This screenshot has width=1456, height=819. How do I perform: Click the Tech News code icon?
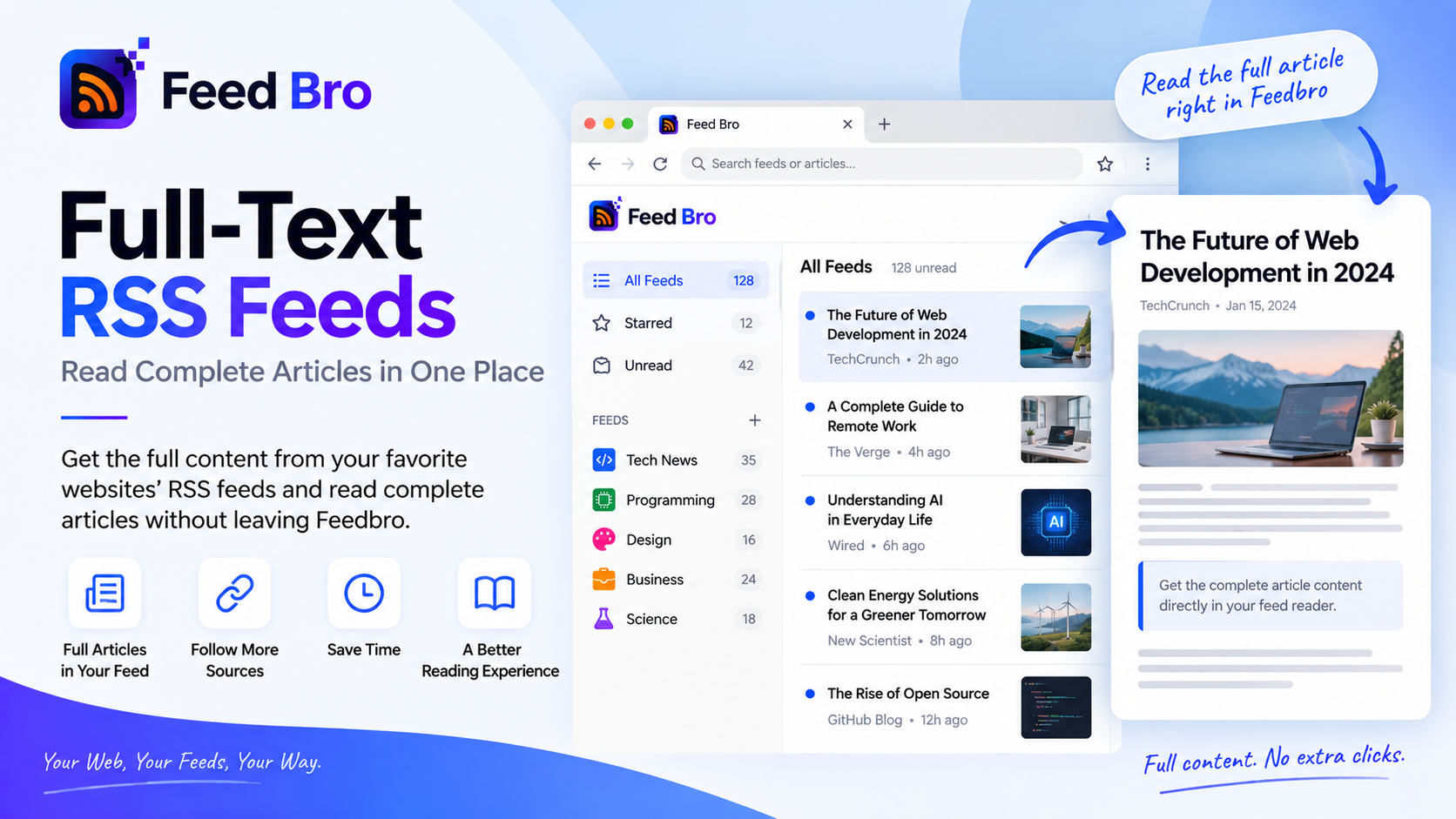(x=603, y=460)
